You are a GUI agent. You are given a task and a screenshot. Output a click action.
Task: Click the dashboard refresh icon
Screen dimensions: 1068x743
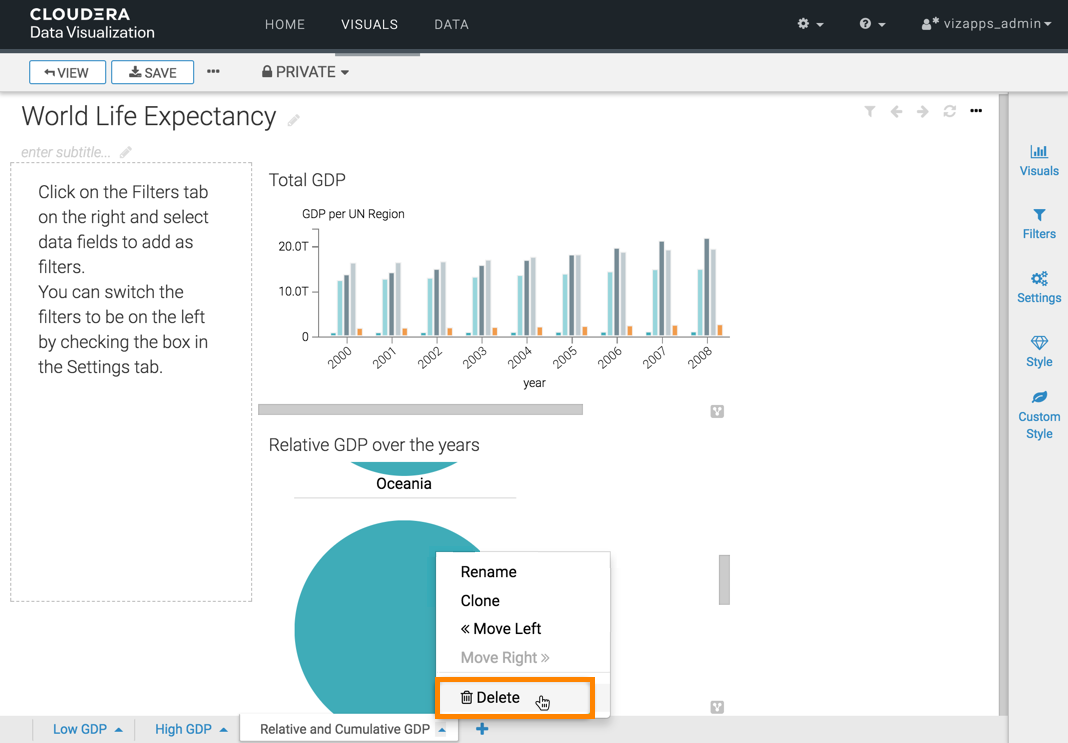tap(949, 112)
